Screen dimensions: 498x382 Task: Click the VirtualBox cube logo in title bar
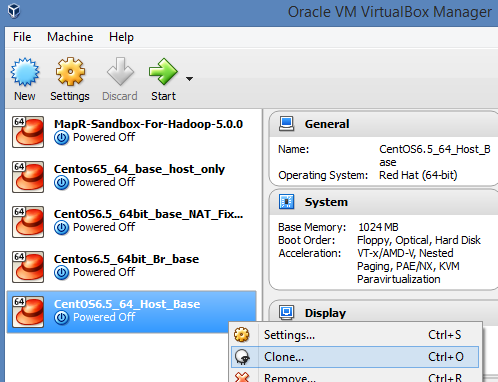tap(14, 10)
